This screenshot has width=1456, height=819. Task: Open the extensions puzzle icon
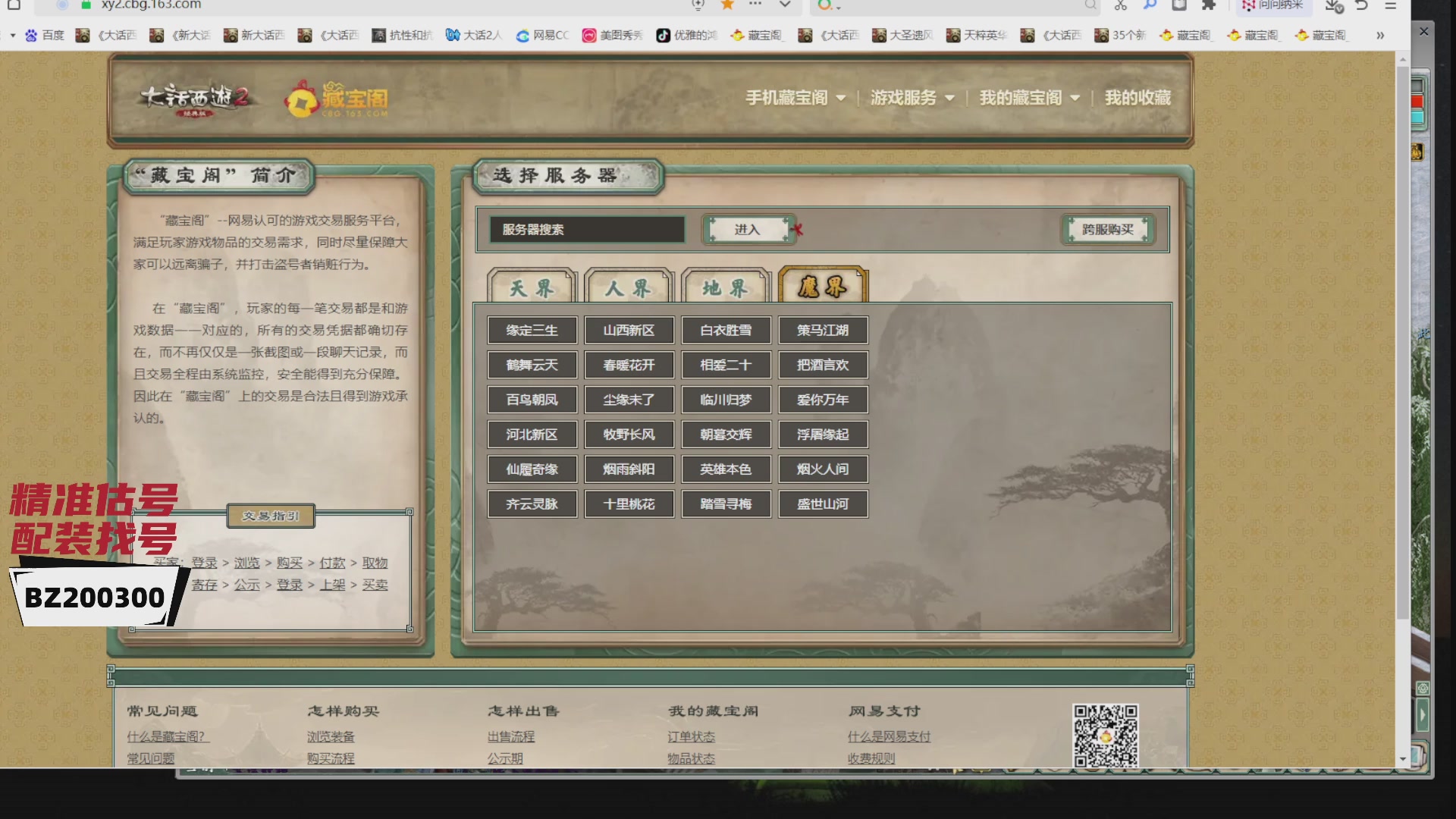point(1209,5)
